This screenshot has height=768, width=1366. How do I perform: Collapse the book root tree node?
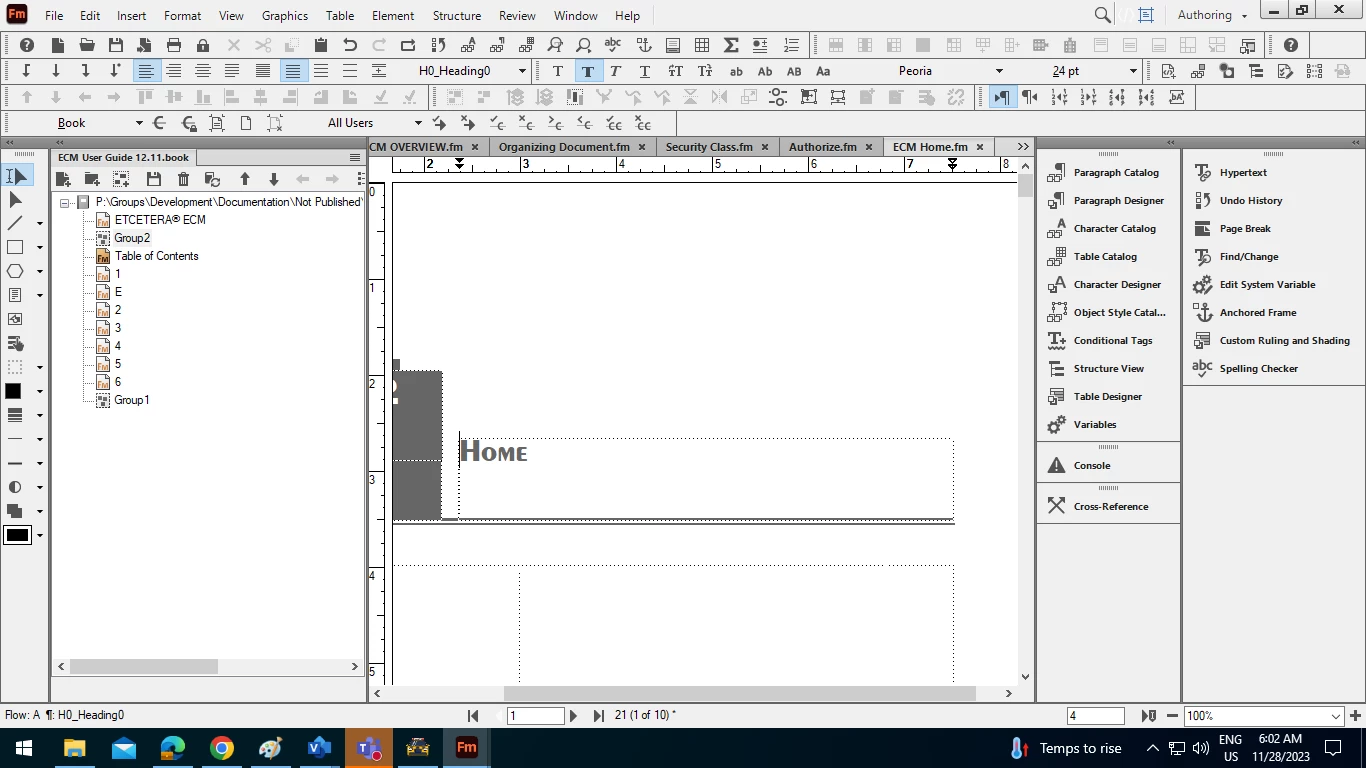click(x=65, y=202)
